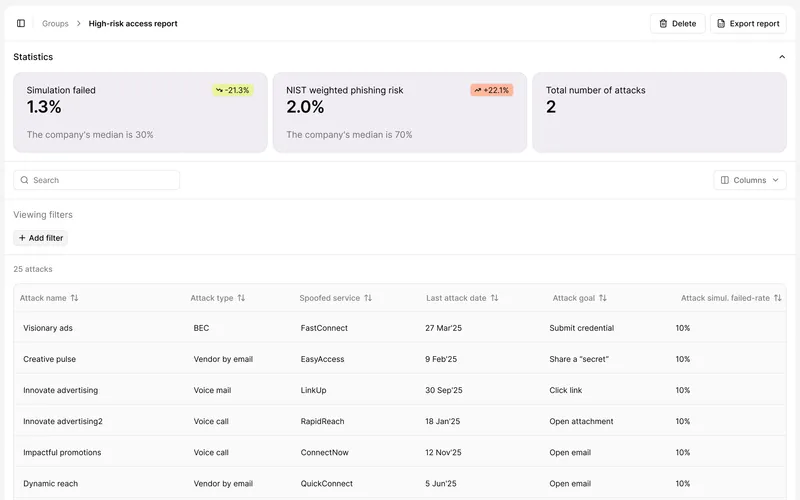This screenshot has height=500, width=800.
Task: Sort by Spoofed service column
Action: (x=336, y=298)
